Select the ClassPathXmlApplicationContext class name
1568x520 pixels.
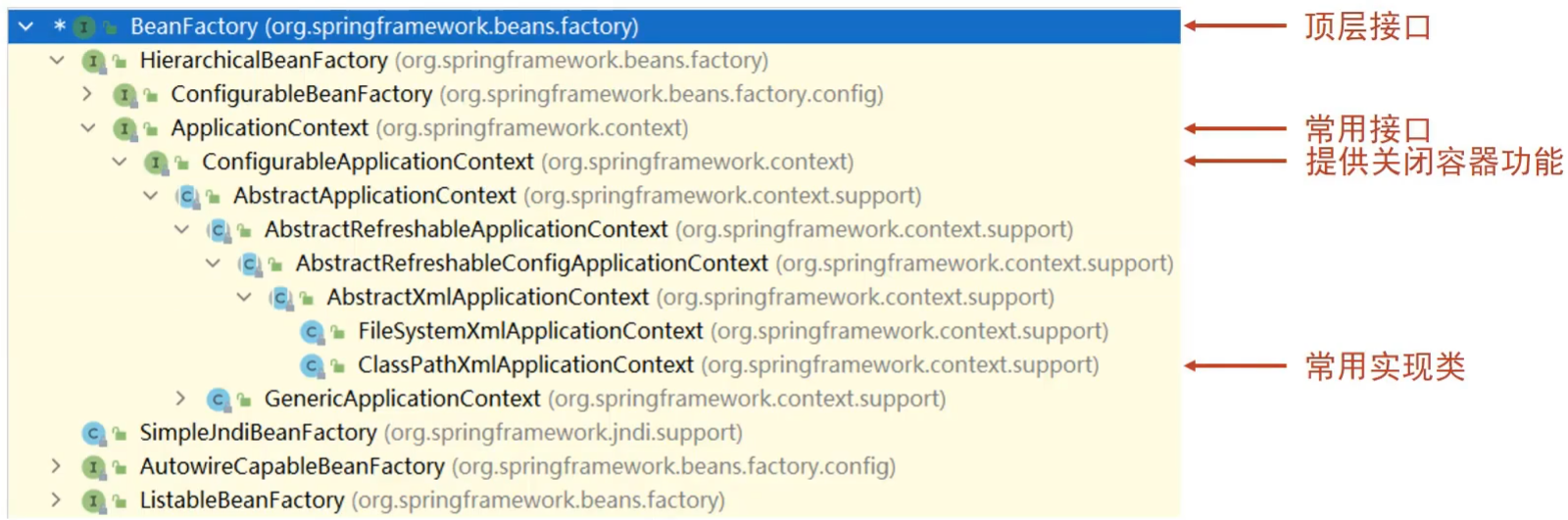(x=525, y=365)
